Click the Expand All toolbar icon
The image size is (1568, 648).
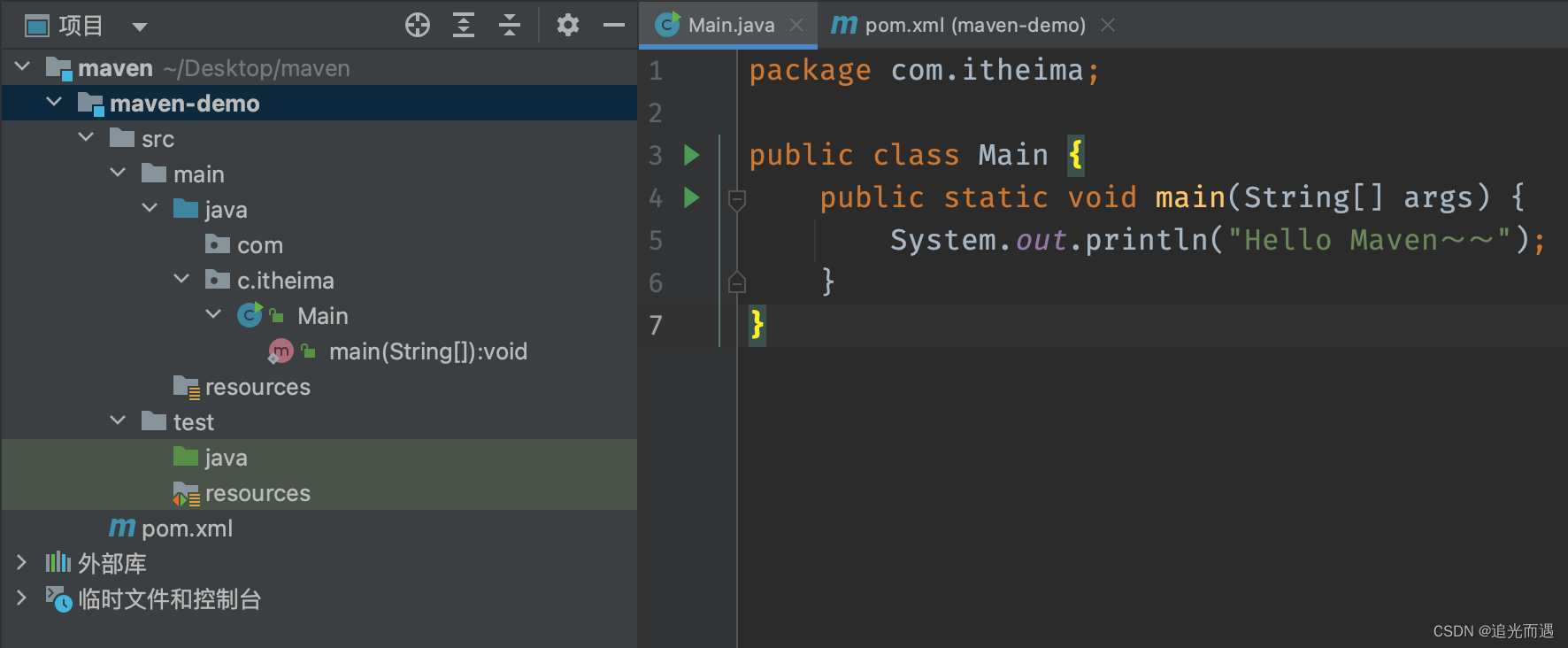pos(464,25)
